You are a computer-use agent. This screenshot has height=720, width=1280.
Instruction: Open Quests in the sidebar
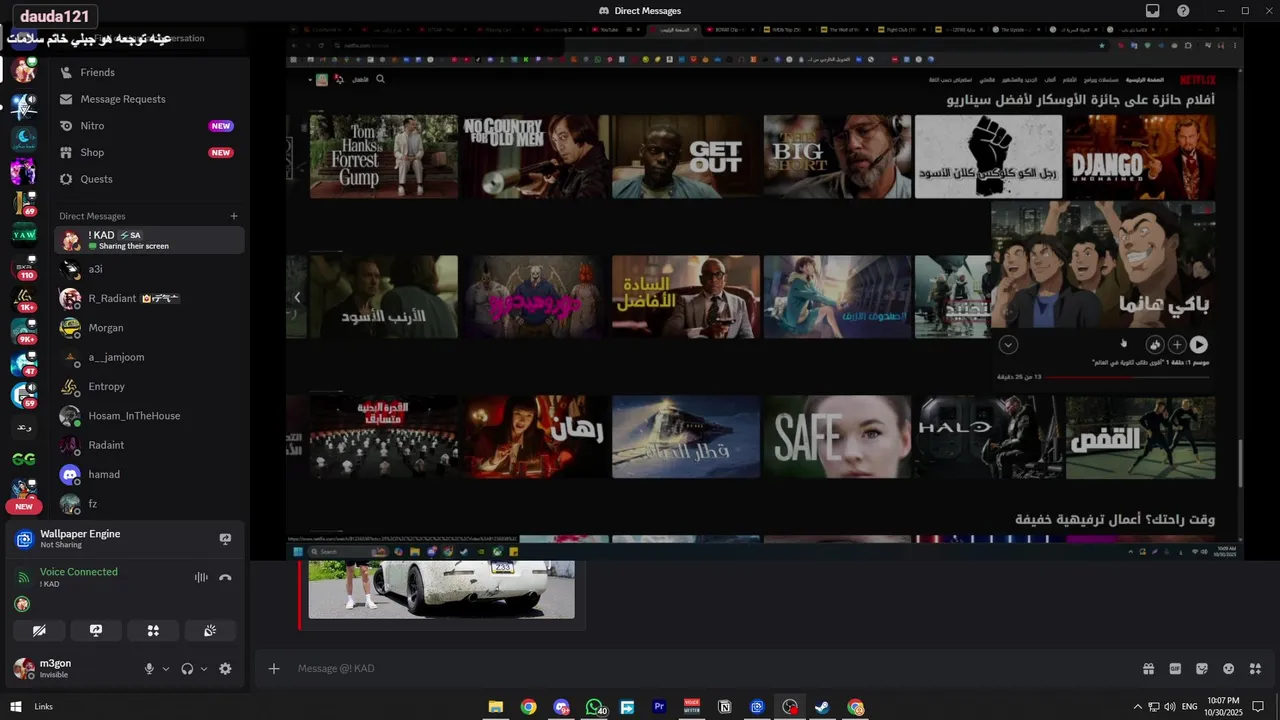149,179
